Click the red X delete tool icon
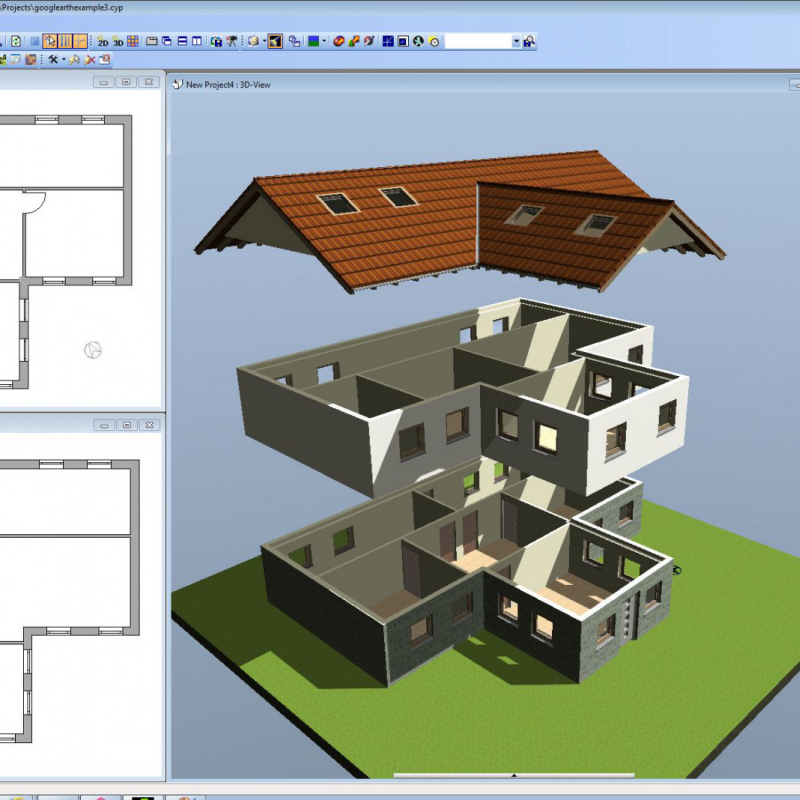 click(89, 60)
